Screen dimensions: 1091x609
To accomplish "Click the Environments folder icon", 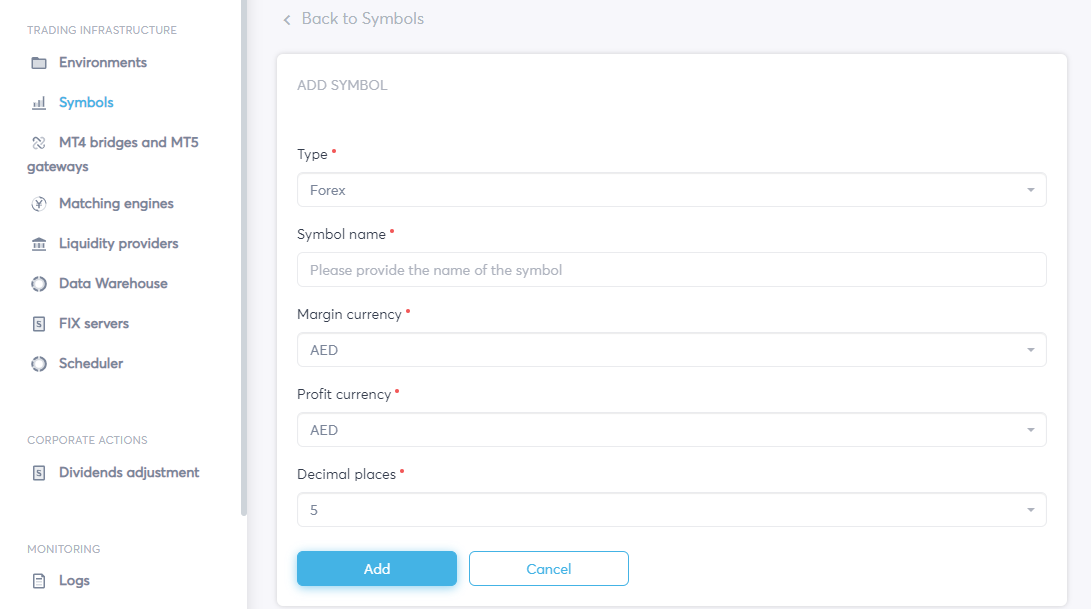I will 39,63.
